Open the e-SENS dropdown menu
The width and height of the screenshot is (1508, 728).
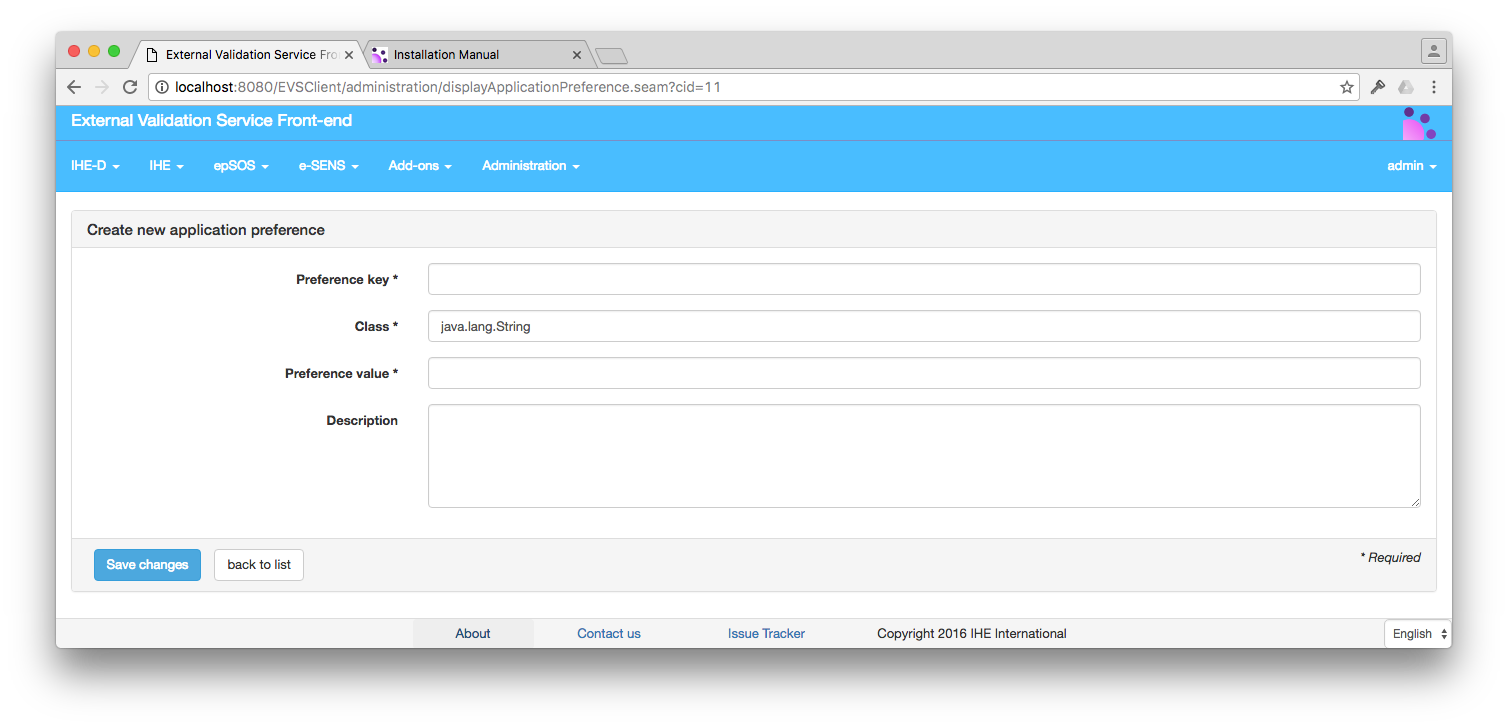click(x=327, y=165)
